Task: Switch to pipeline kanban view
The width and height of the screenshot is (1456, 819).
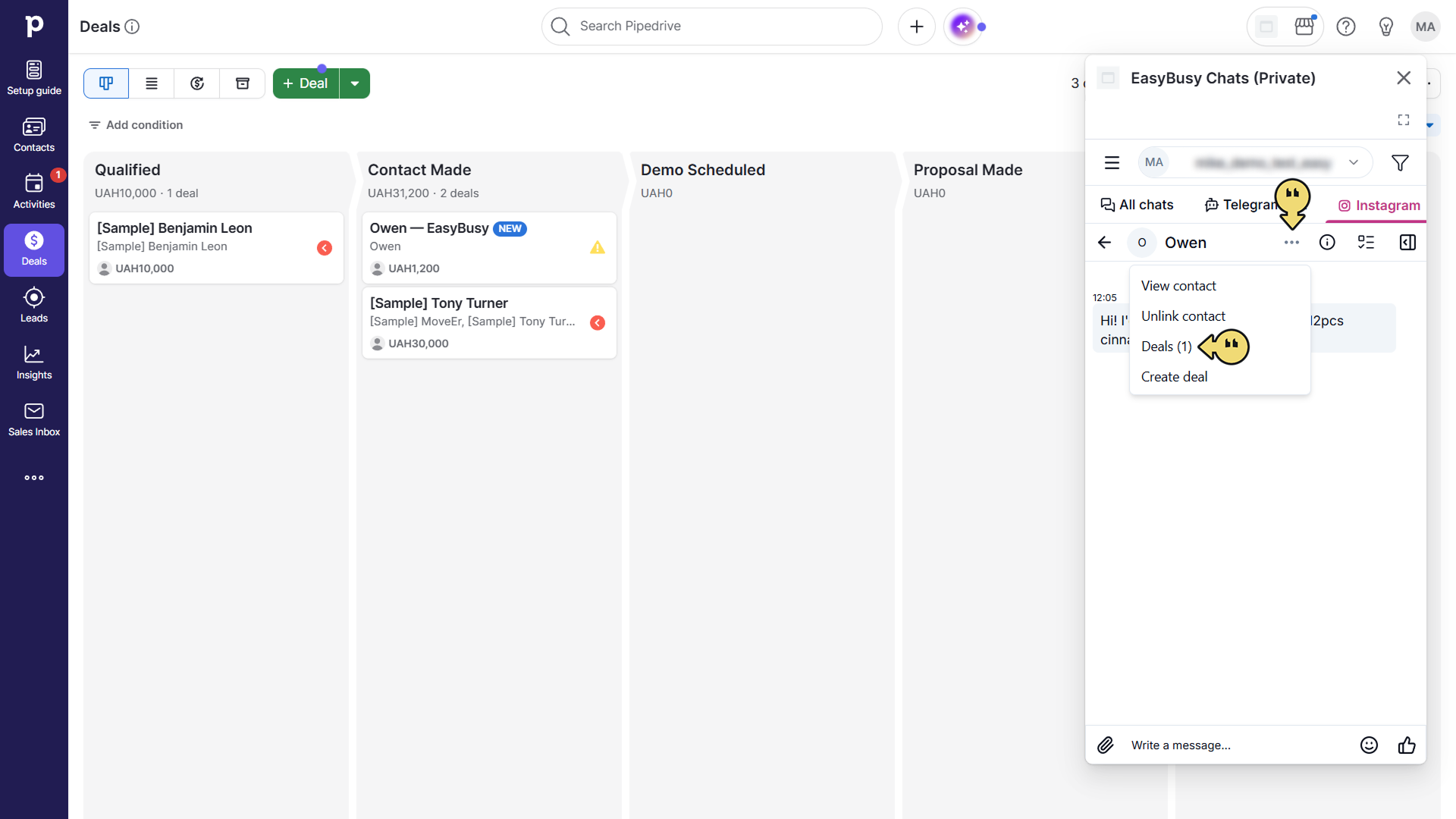Action: pos(106,83)
